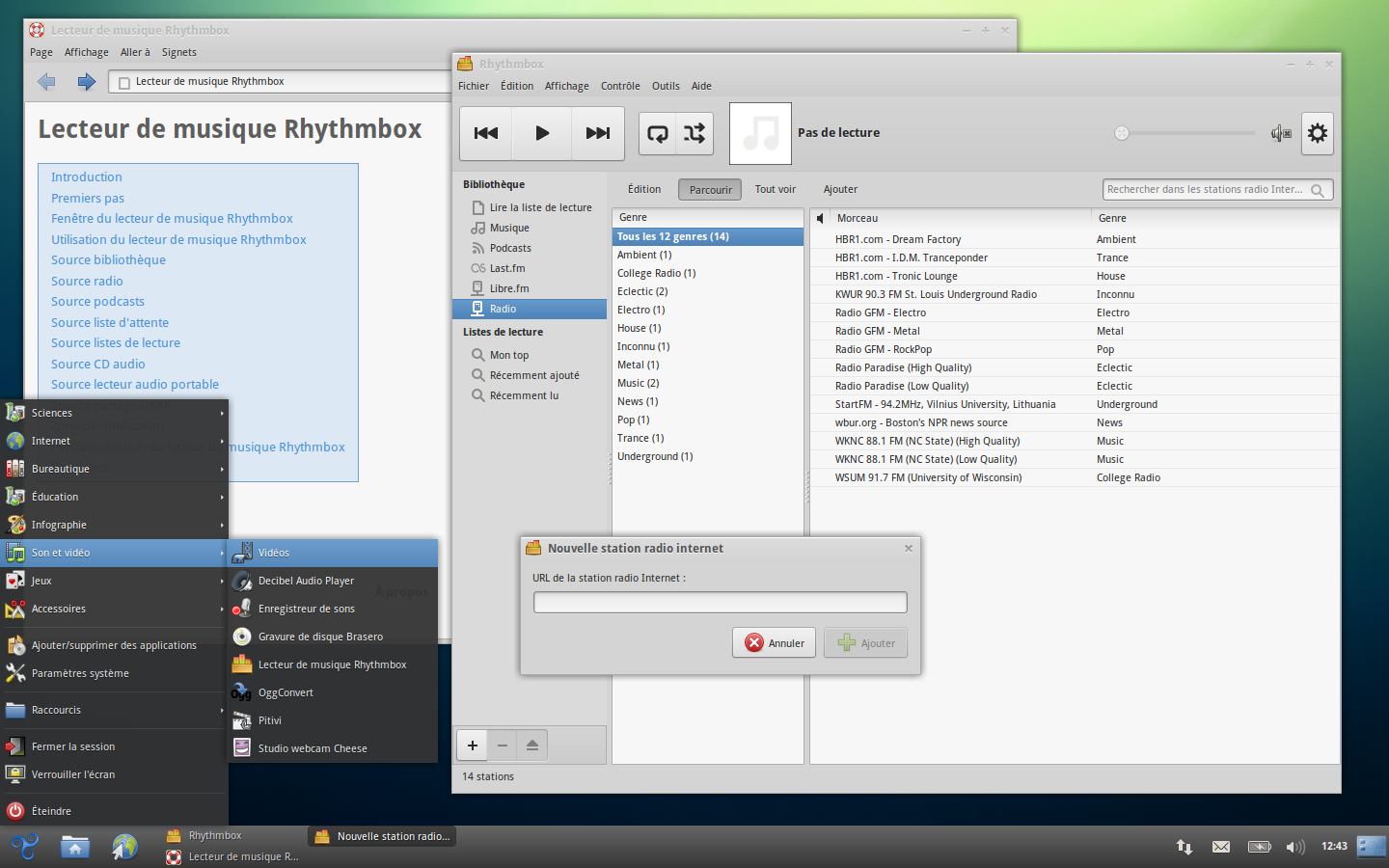Click Annuler in the radio dialog

point(775,643)
